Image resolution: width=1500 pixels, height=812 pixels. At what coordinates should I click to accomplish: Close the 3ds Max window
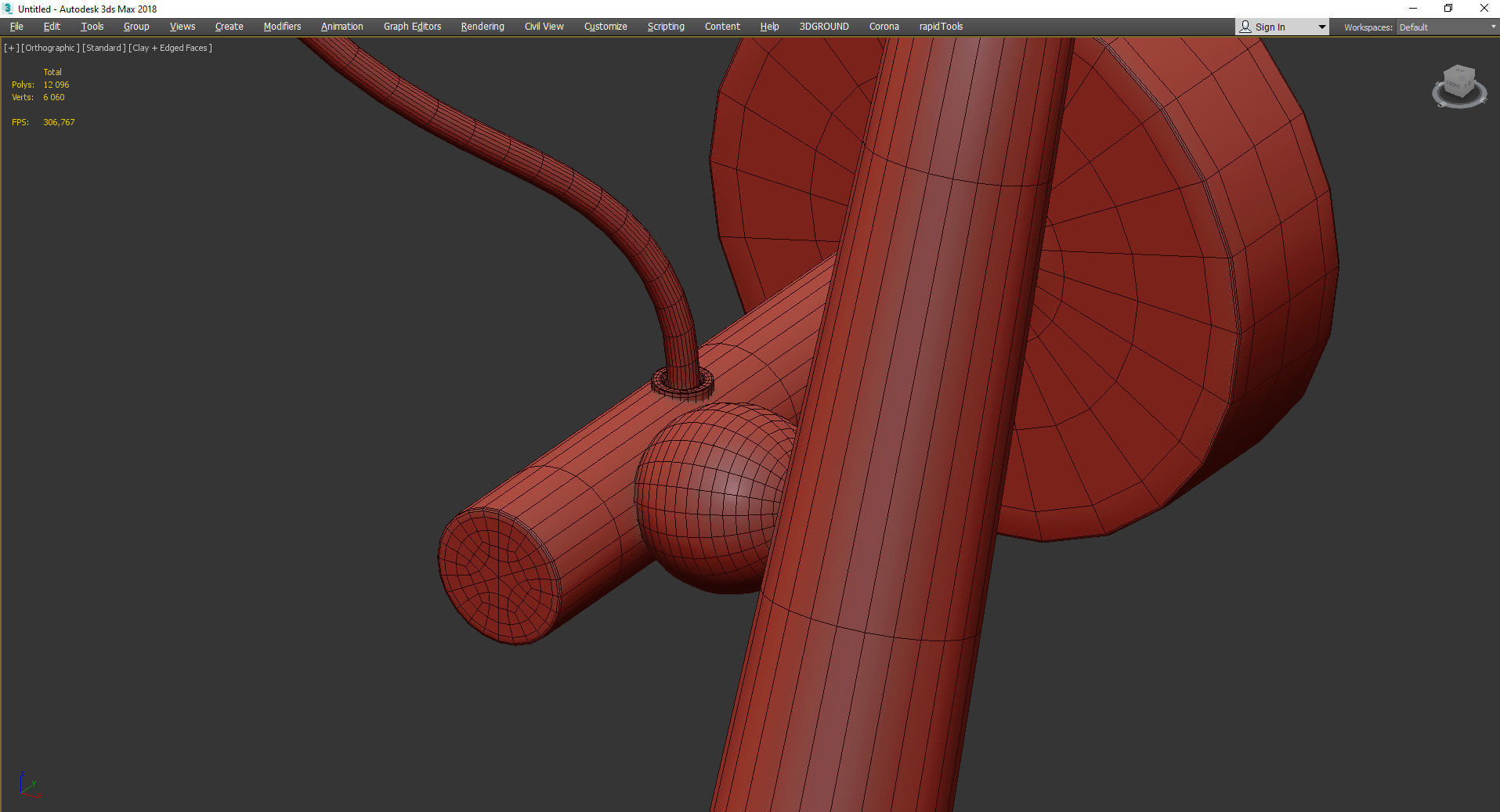coord(1484,9)
